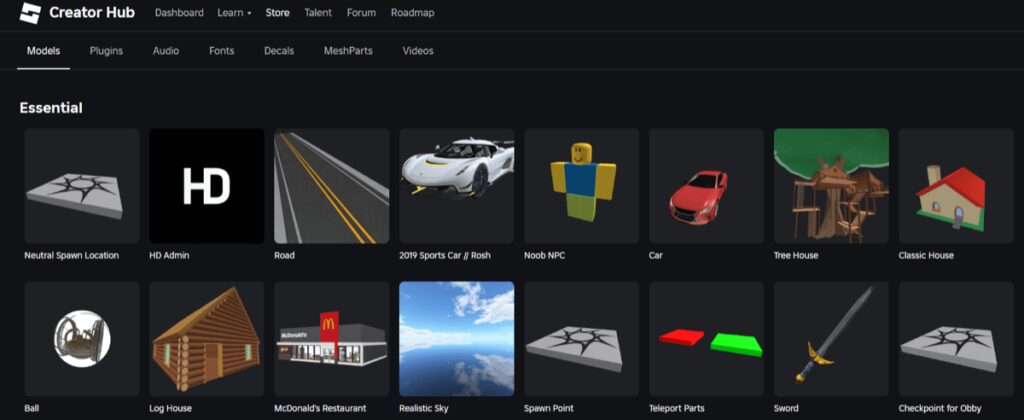Click the "Road" item title
Viewport: 1024px width, 420px height.
285,255
